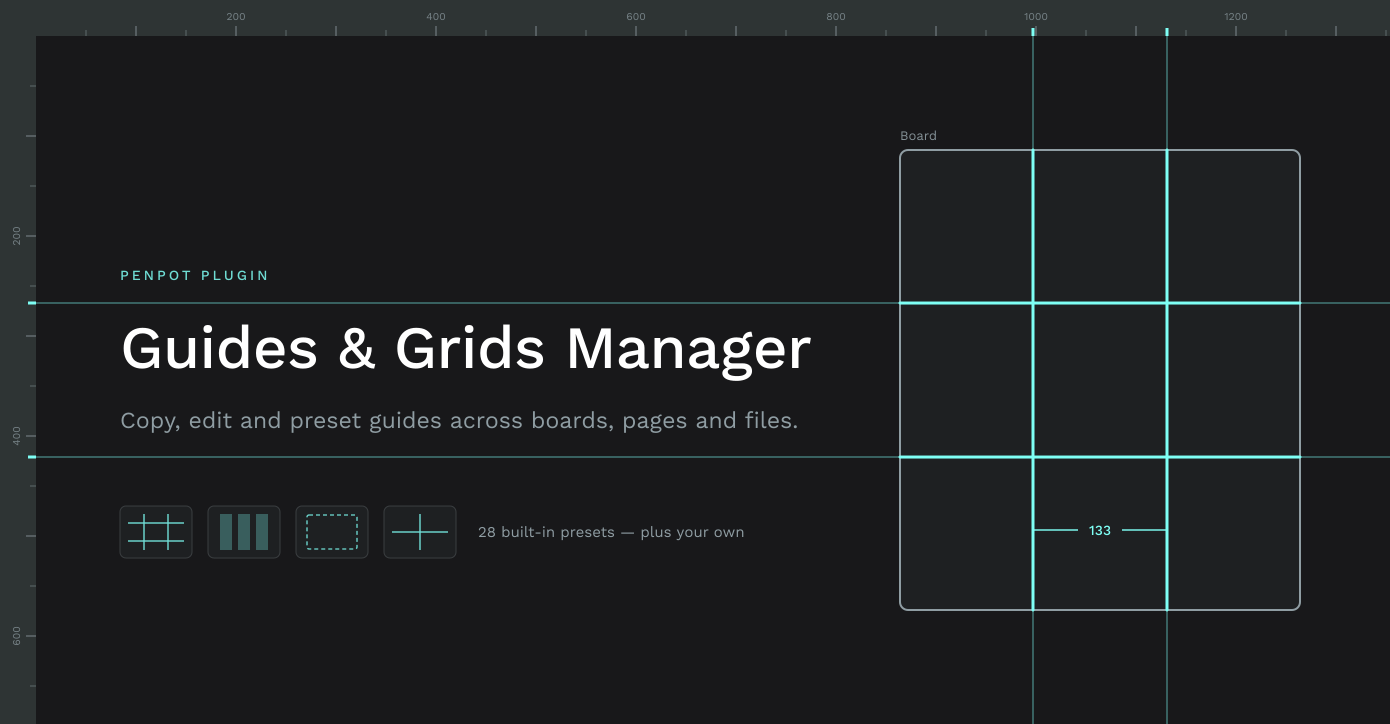Click the 200 mark on top ruler
1390x724 pixels.
[236, 16]
